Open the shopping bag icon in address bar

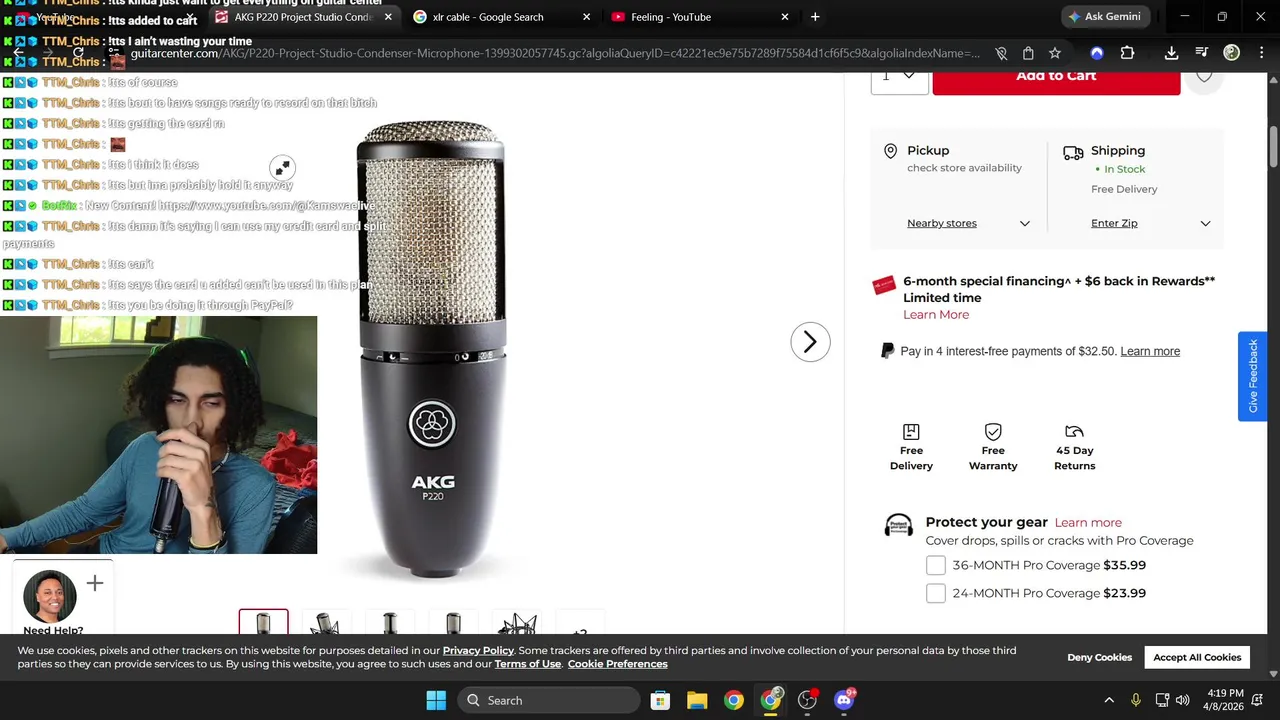[1028, 53]
